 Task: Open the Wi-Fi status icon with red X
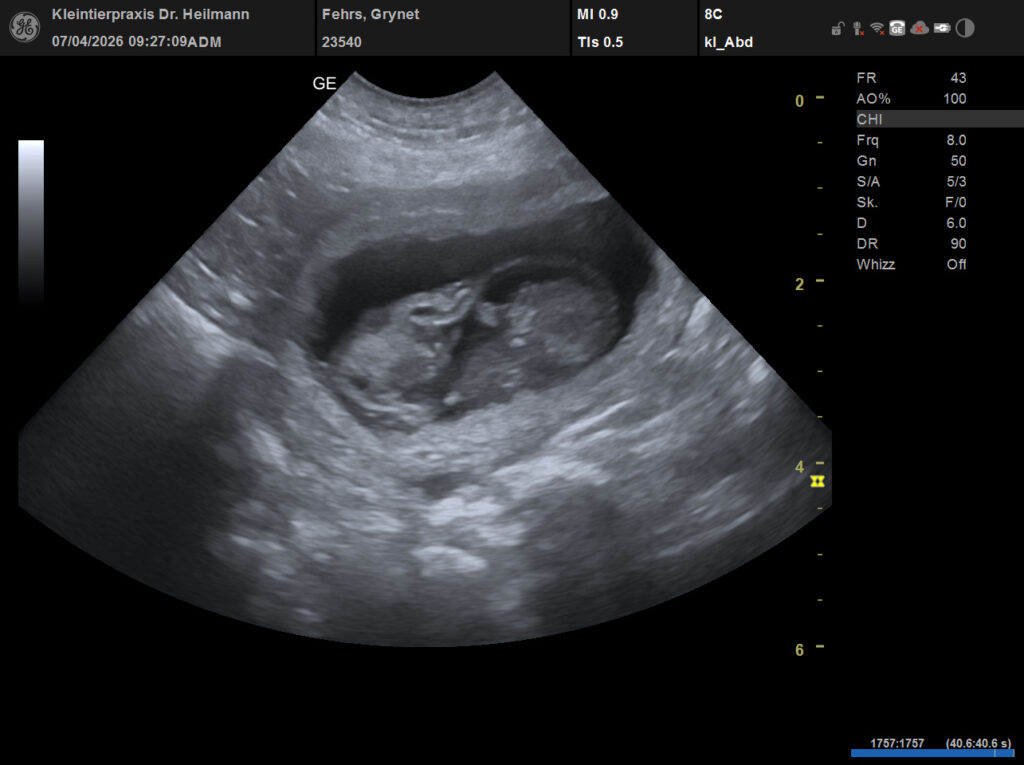(877, 29)
